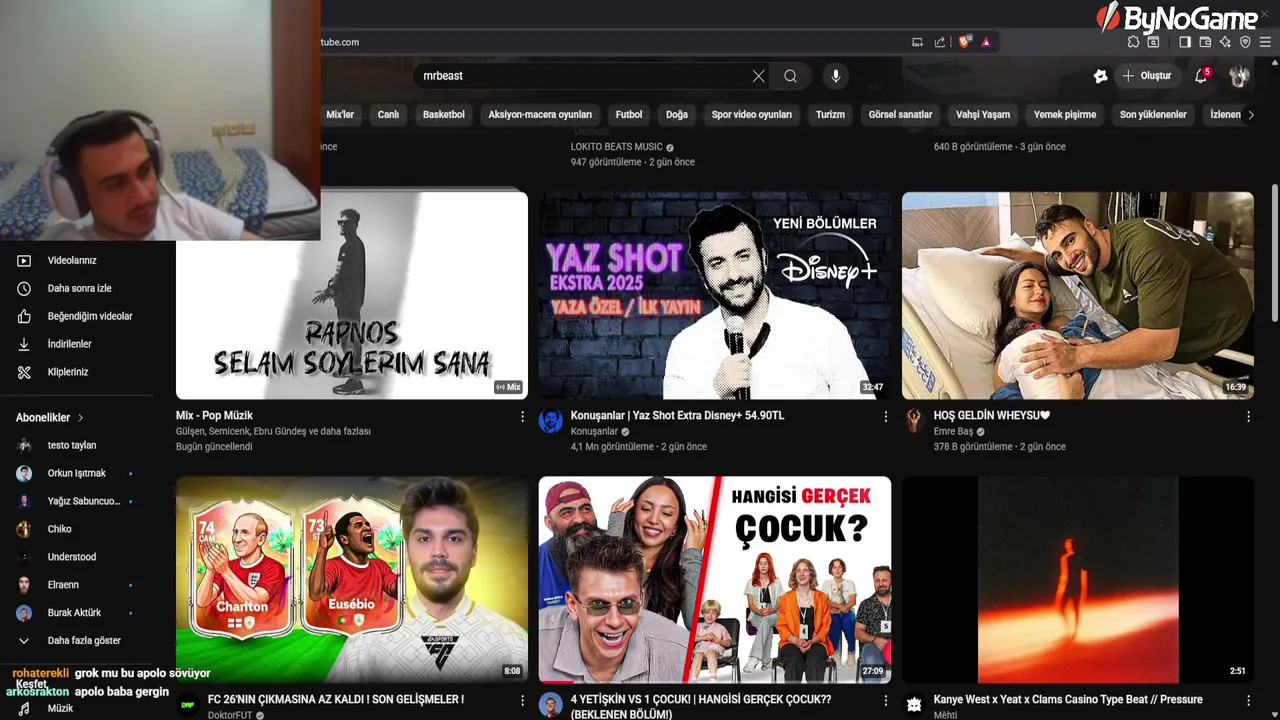Select the Aksiyon-macera oyunları chip

click(540, 115)
